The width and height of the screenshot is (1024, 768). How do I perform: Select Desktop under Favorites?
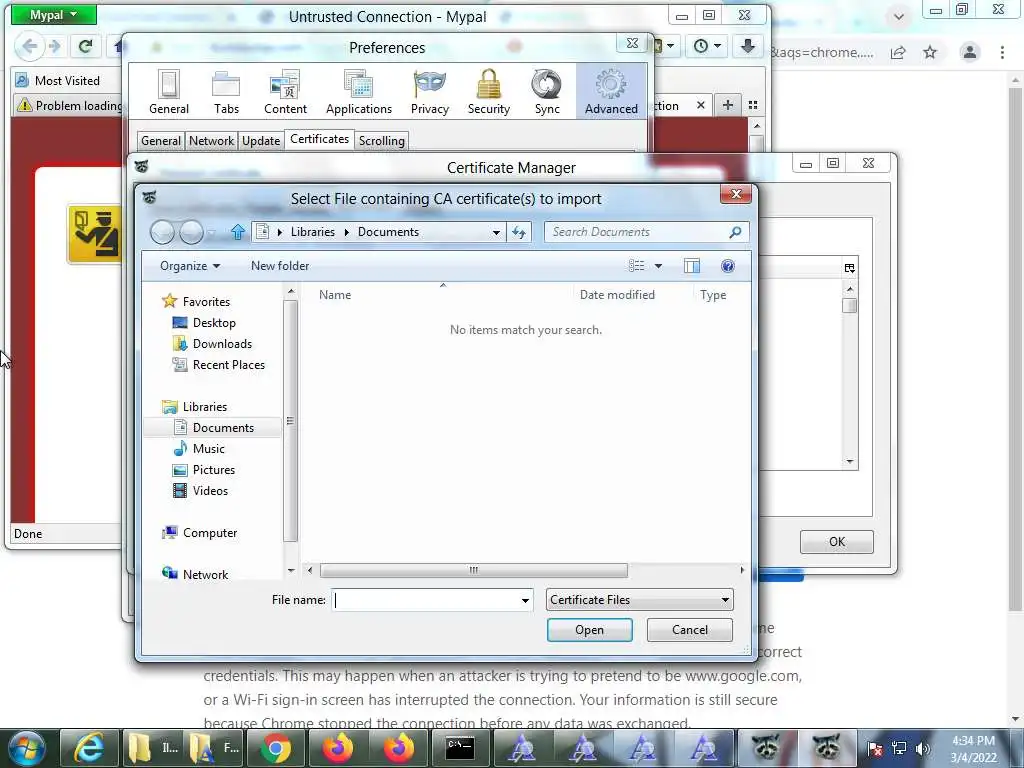point(214,323)
